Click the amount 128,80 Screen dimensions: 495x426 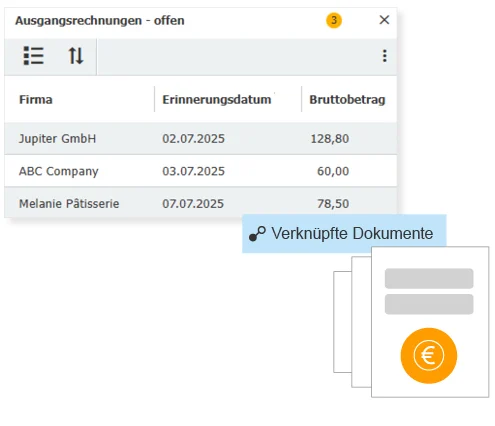[x=330, y=139]
